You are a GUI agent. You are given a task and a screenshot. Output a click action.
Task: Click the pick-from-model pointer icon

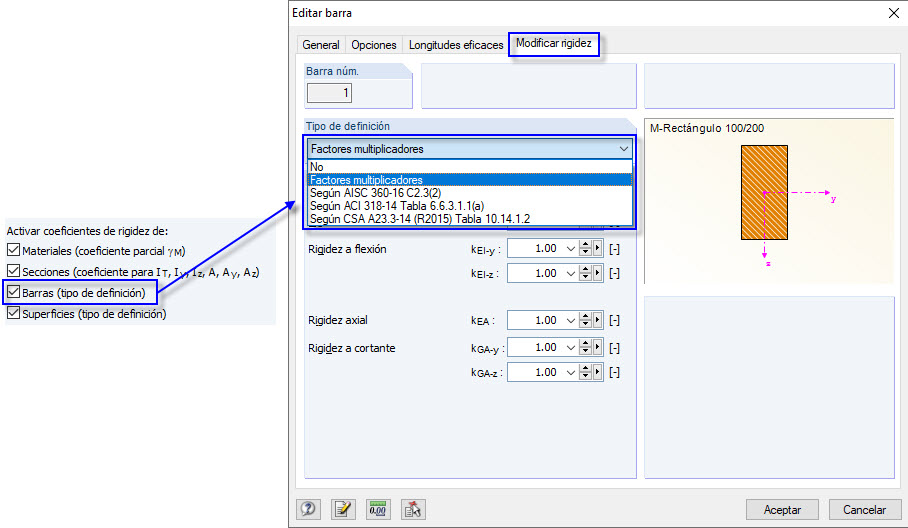coord(412,509)
